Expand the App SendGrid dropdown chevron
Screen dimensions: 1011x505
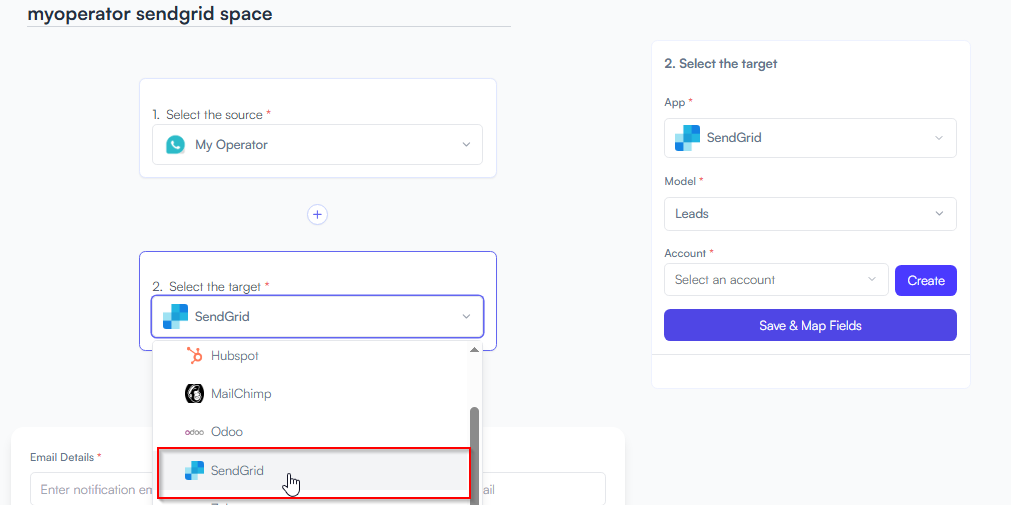[x=939, y=138]
